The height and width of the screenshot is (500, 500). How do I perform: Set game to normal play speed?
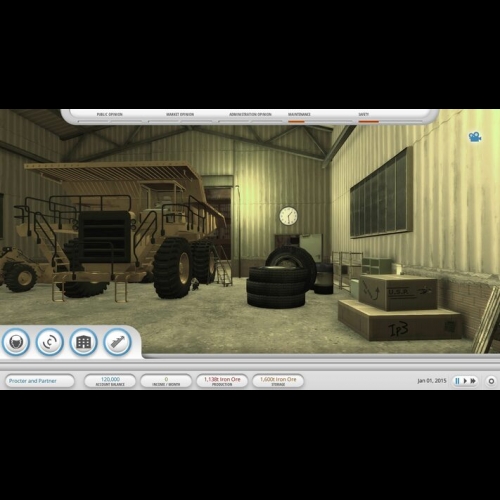465,381
